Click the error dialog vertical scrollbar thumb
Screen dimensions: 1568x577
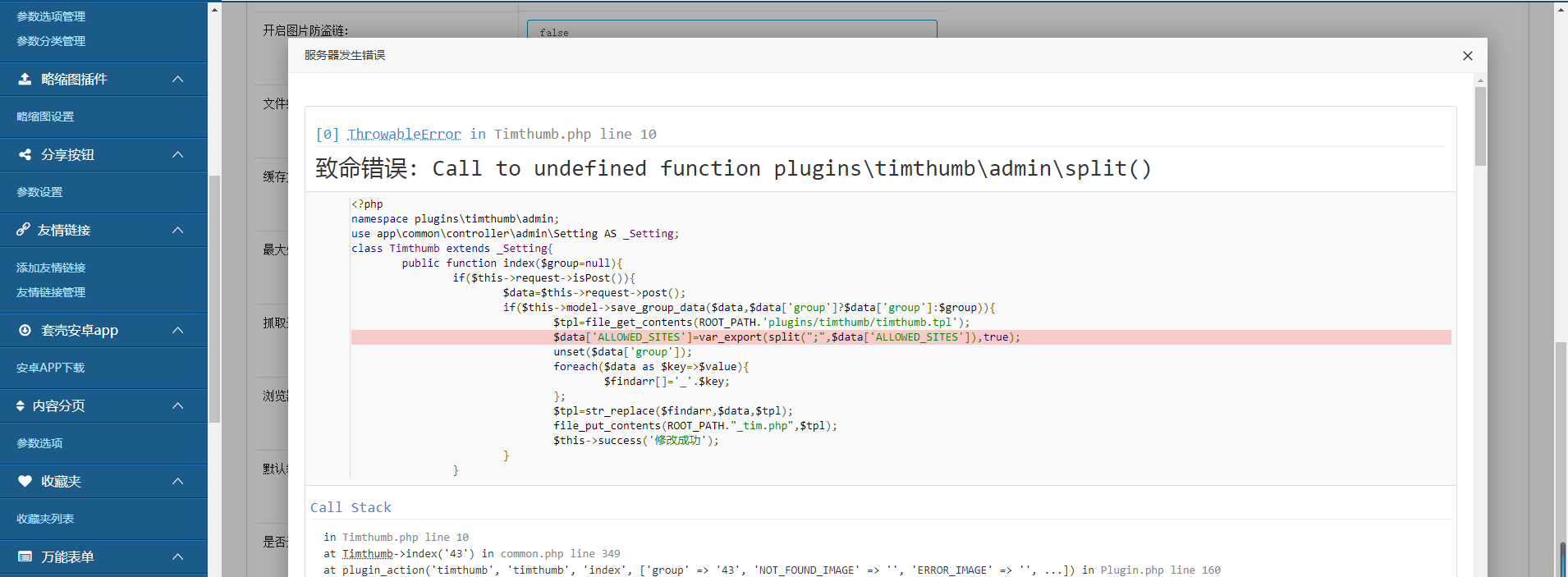(1480, 127)
